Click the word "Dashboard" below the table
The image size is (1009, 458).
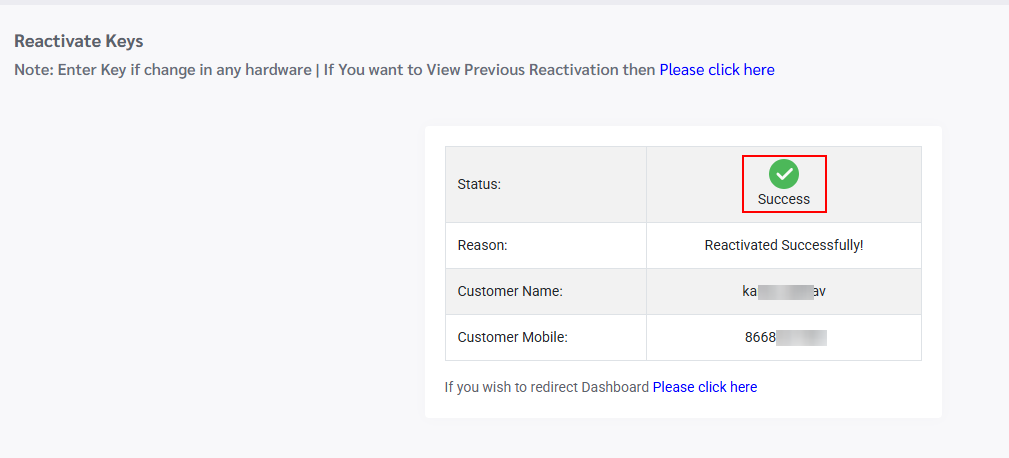point(615,387)
